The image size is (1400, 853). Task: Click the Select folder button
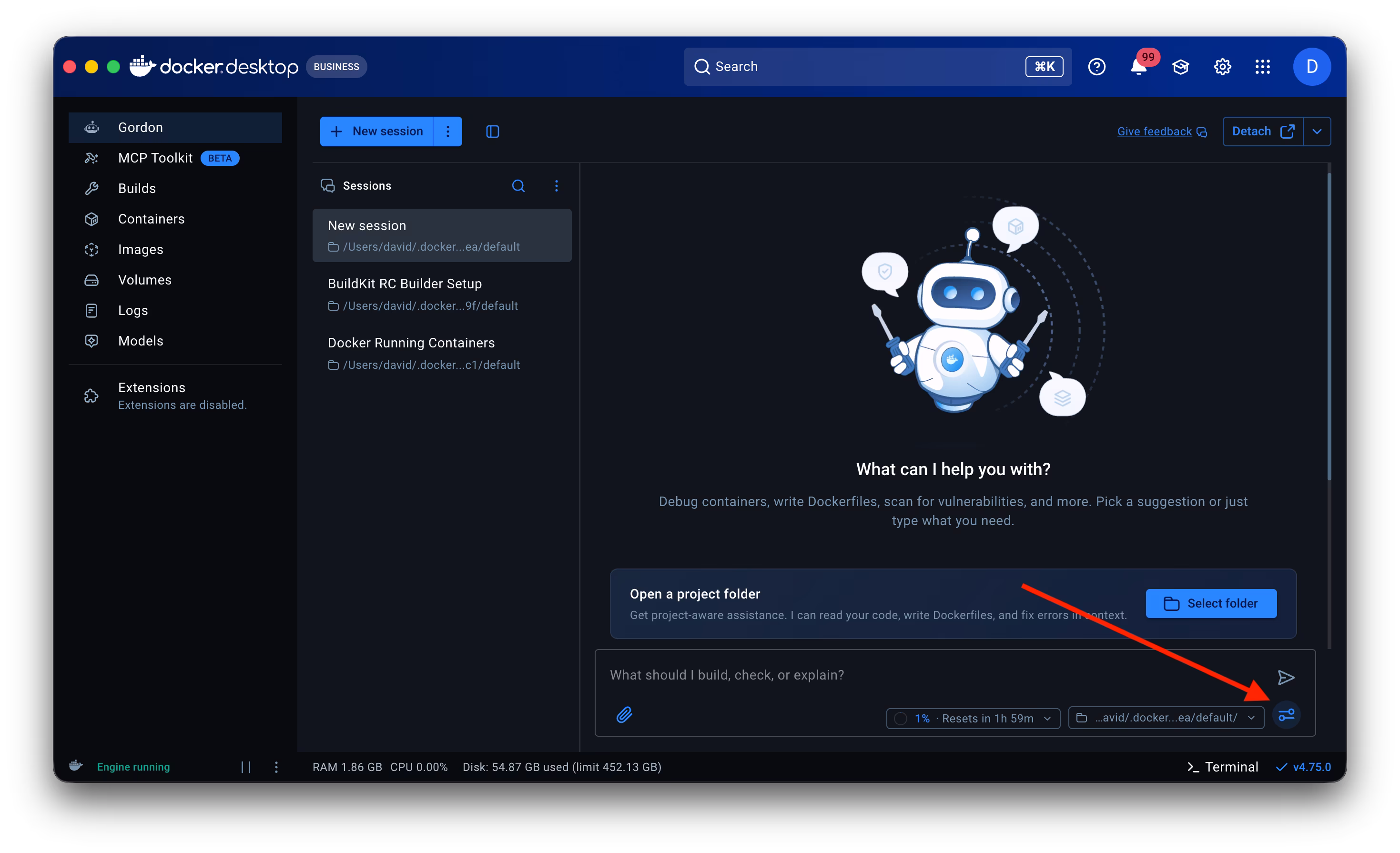[1211, 603]
